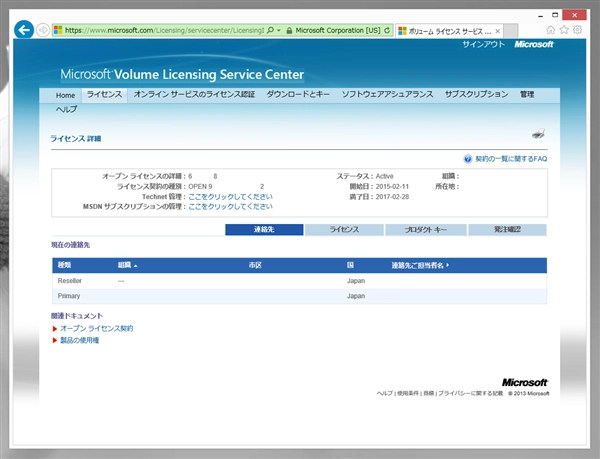Close the ボリューム ライセンス サービス tab

click(497, 31)
